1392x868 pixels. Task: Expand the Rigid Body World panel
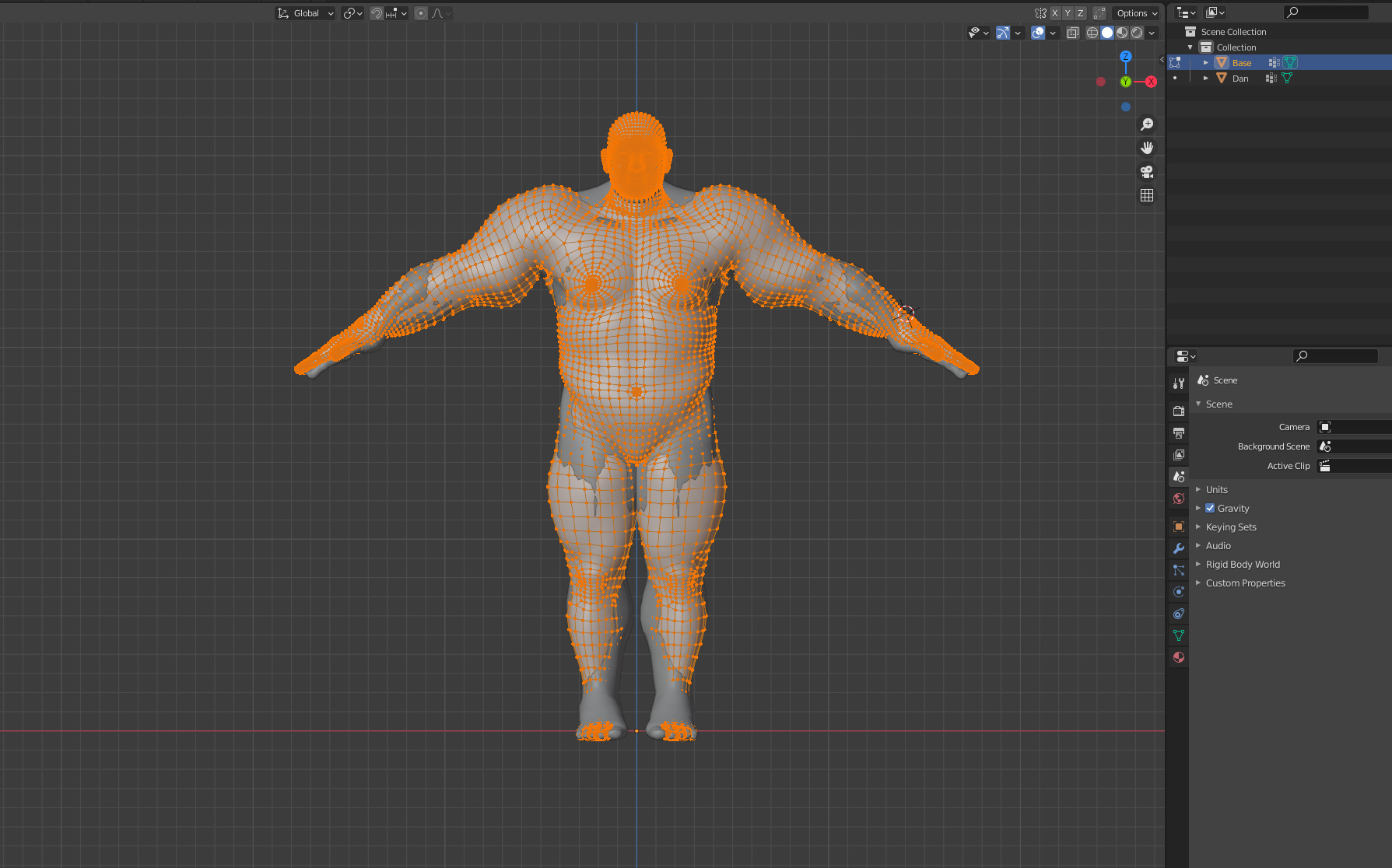point(1198,565)
